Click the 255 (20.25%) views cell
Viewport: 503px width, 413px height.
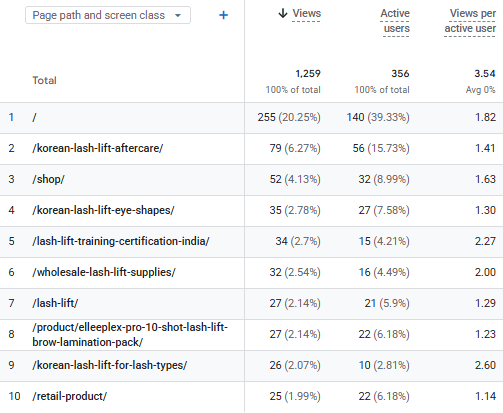coord(289,117)
